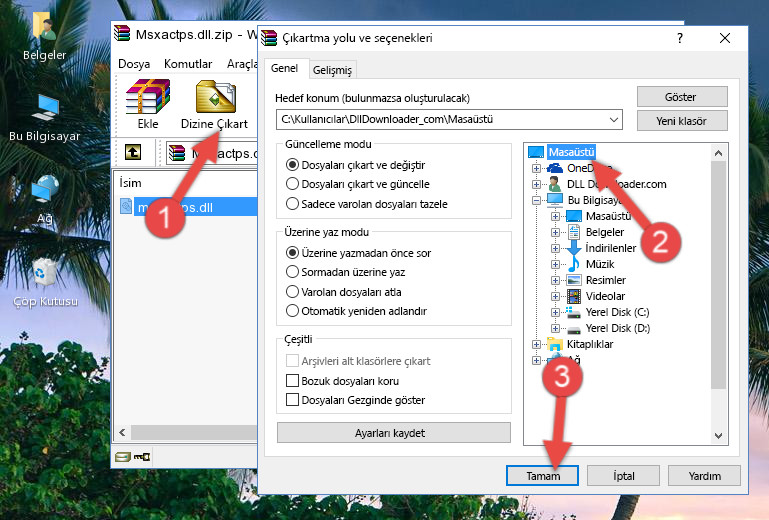Click the Yerel Disk (D:) drive icon
The height and width of the screenshot is (520, 769).
[573, 328]
